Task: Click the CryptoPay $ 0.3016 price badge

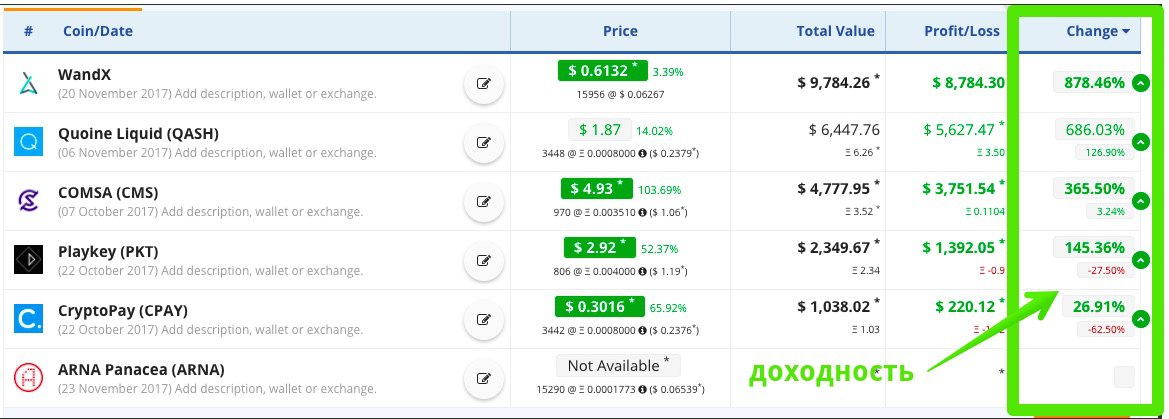Action: [601, 306]
